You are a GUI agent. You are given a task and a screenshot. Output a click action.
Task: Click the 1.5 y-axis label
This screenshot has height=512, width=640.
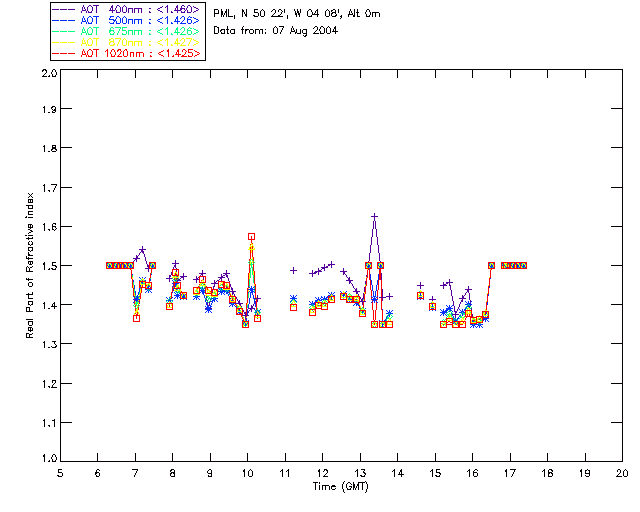pyautogui.click(x=49, y=266)
